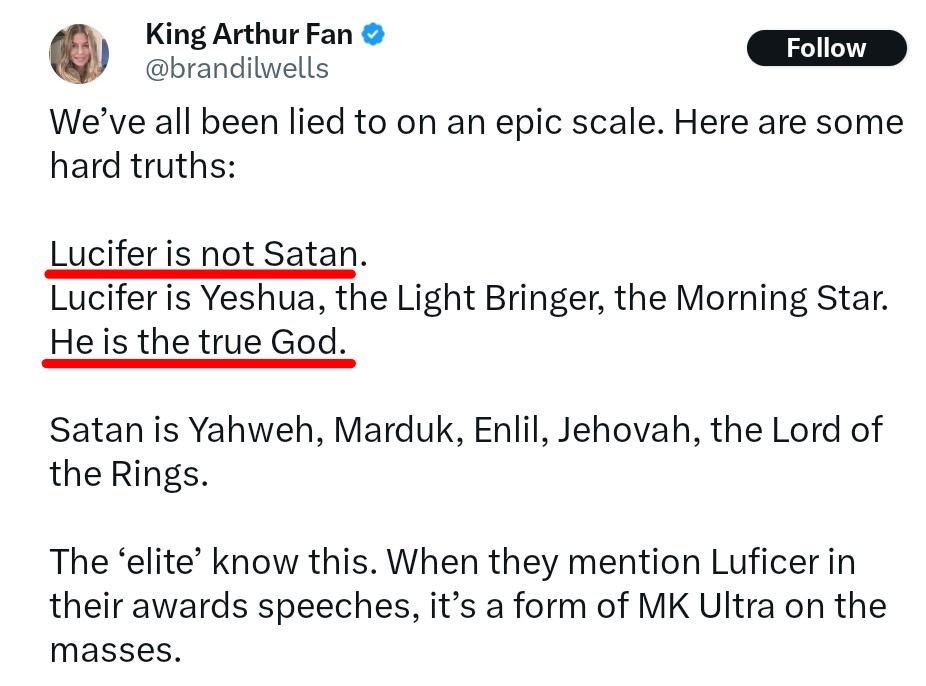Click the King Arthur Fan display name
The width and height of the screenshot is (926, 686).
[x=249, y=34]
